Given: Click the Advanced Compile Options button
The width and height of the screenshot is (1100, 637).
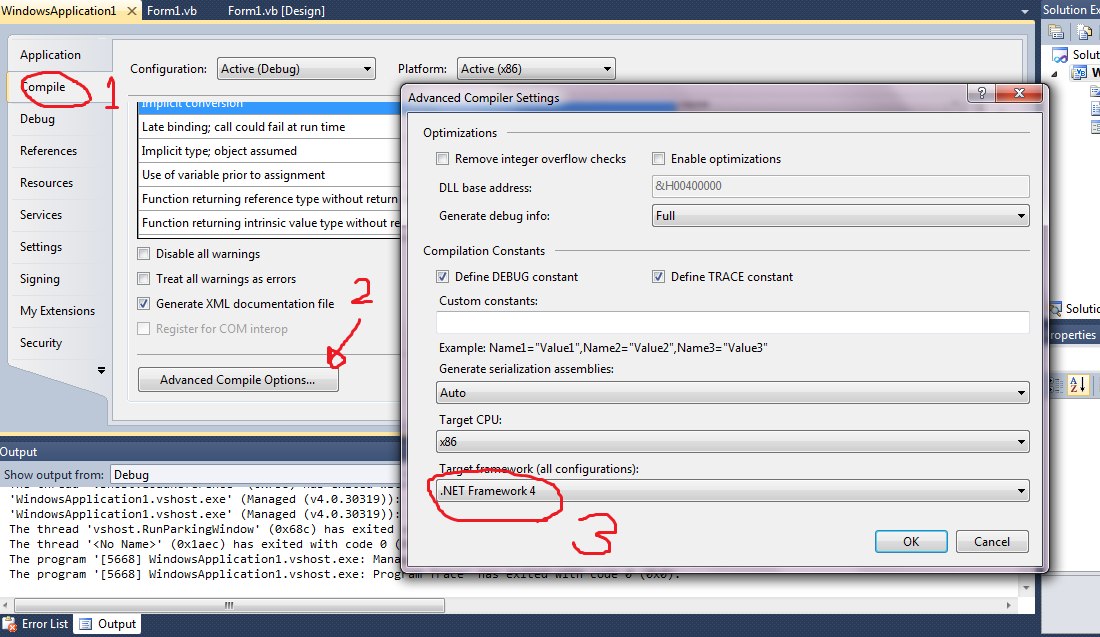Looking at the screenshot, I should pyautogui.click(x=238, y=380).
